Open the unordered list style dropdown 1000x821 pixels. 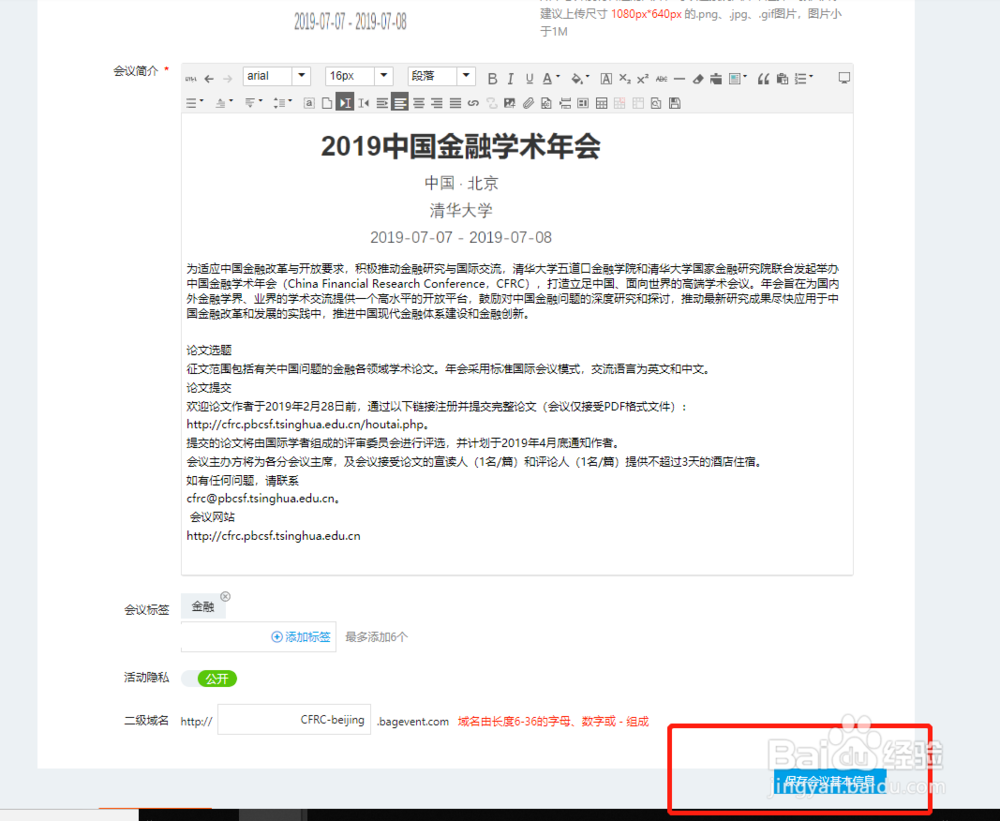click(202, 101)
